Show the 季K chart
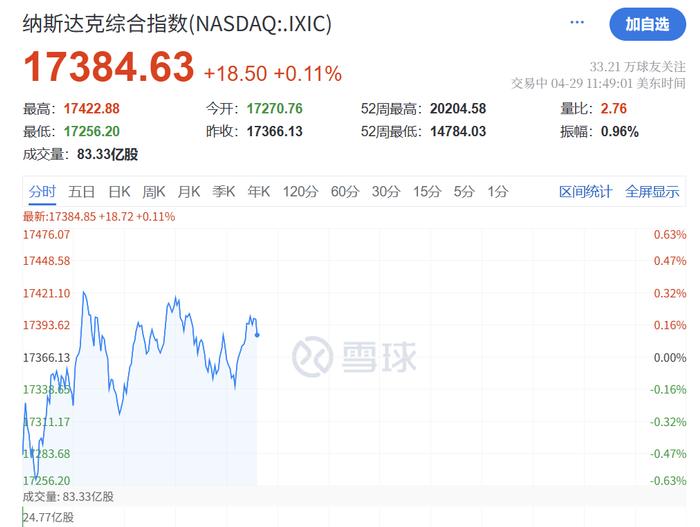This screenshot has height=527, width=700. click(223, 192)
